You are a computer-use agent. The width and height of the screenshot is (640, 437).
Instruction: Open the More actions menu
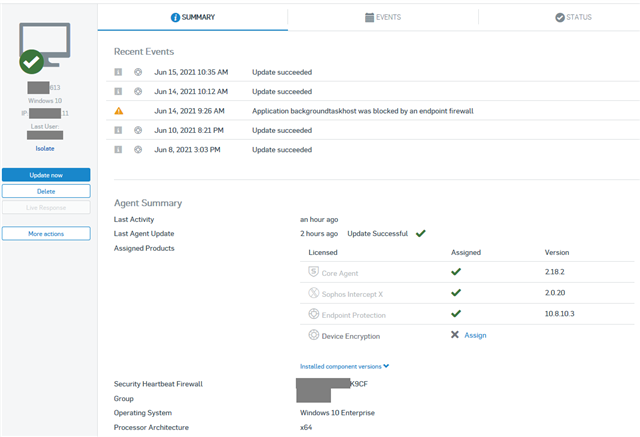coord(46,234)
